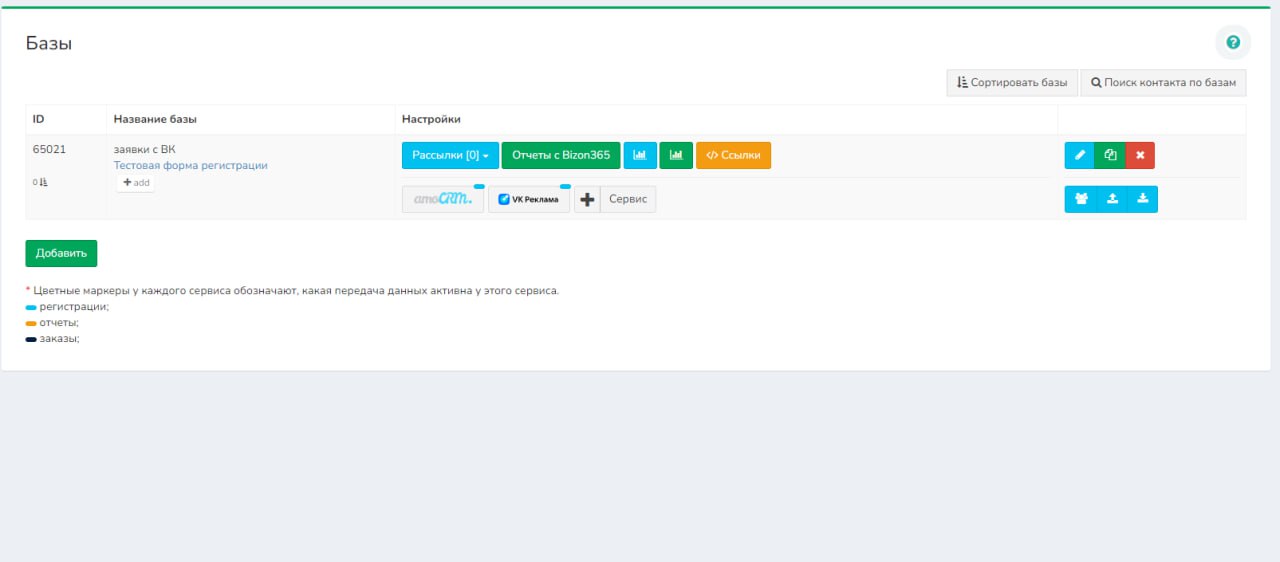
Task: Open the VK Реклама integration
Action: [x=529, y=199]
